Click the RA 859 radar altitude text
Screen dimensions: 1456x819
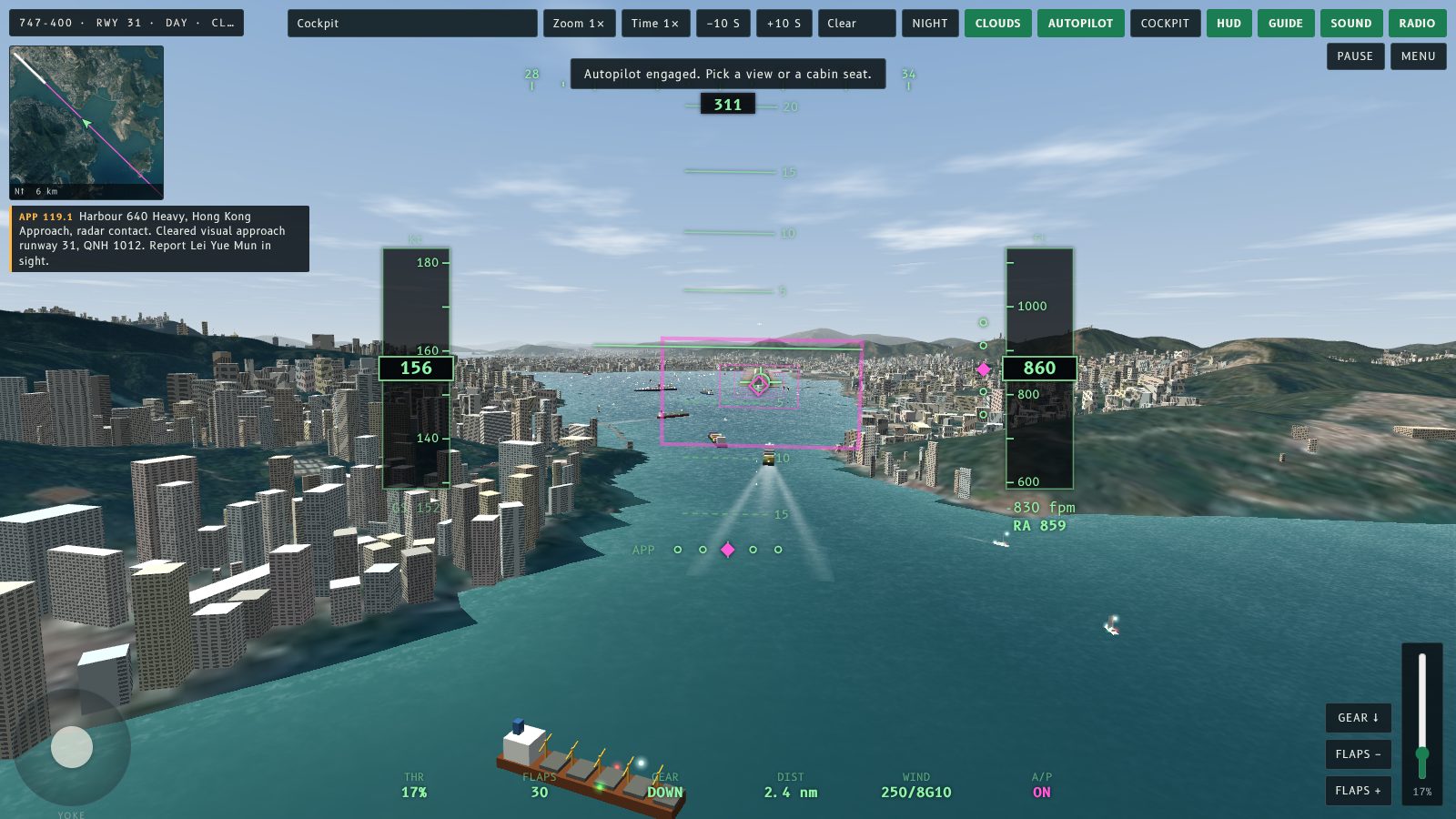coord(1039,525)
